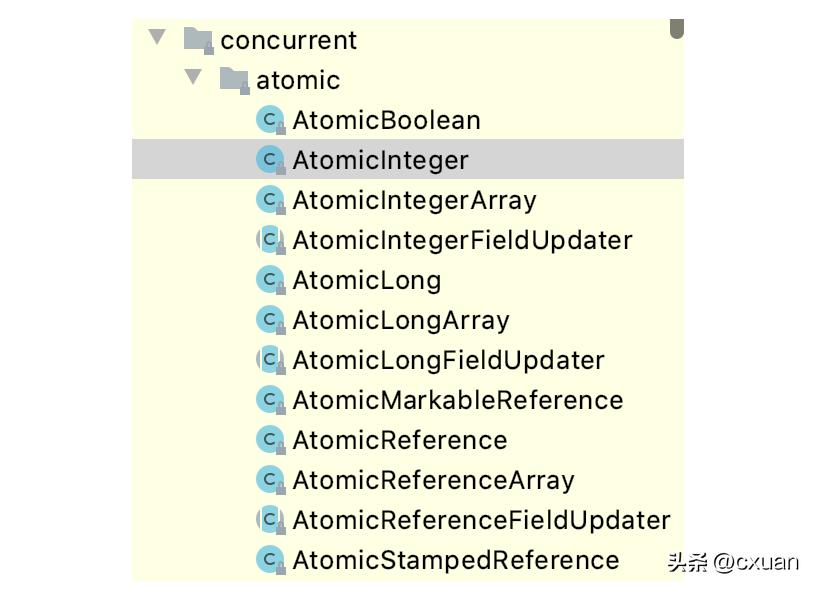Screen dimensions: 816x590
Task: Click the AtomicLong class icon
Action: point(270,280)
